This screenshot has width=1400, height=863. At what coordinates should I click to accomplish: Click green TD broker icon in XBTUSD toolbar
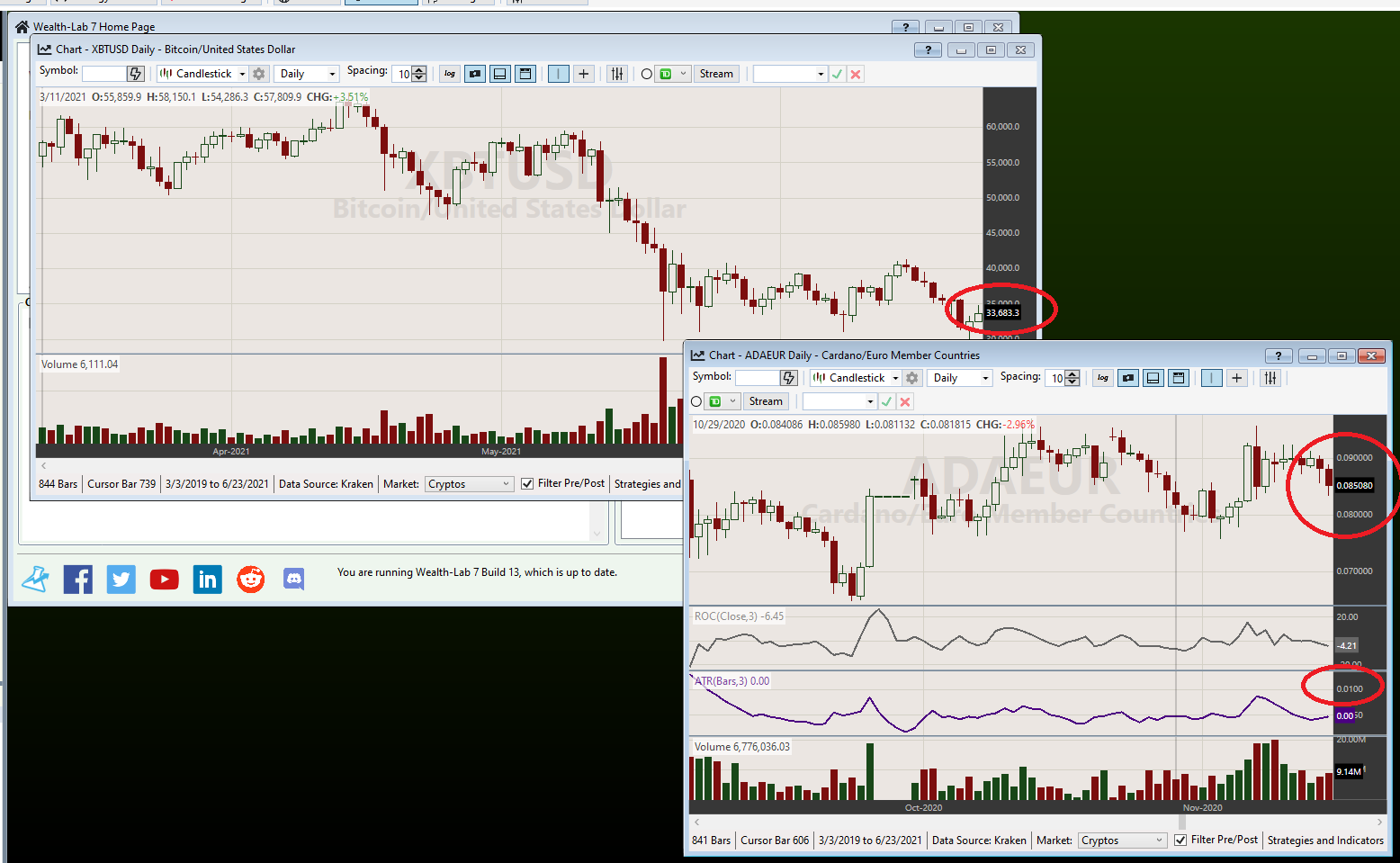coord(666,74)
